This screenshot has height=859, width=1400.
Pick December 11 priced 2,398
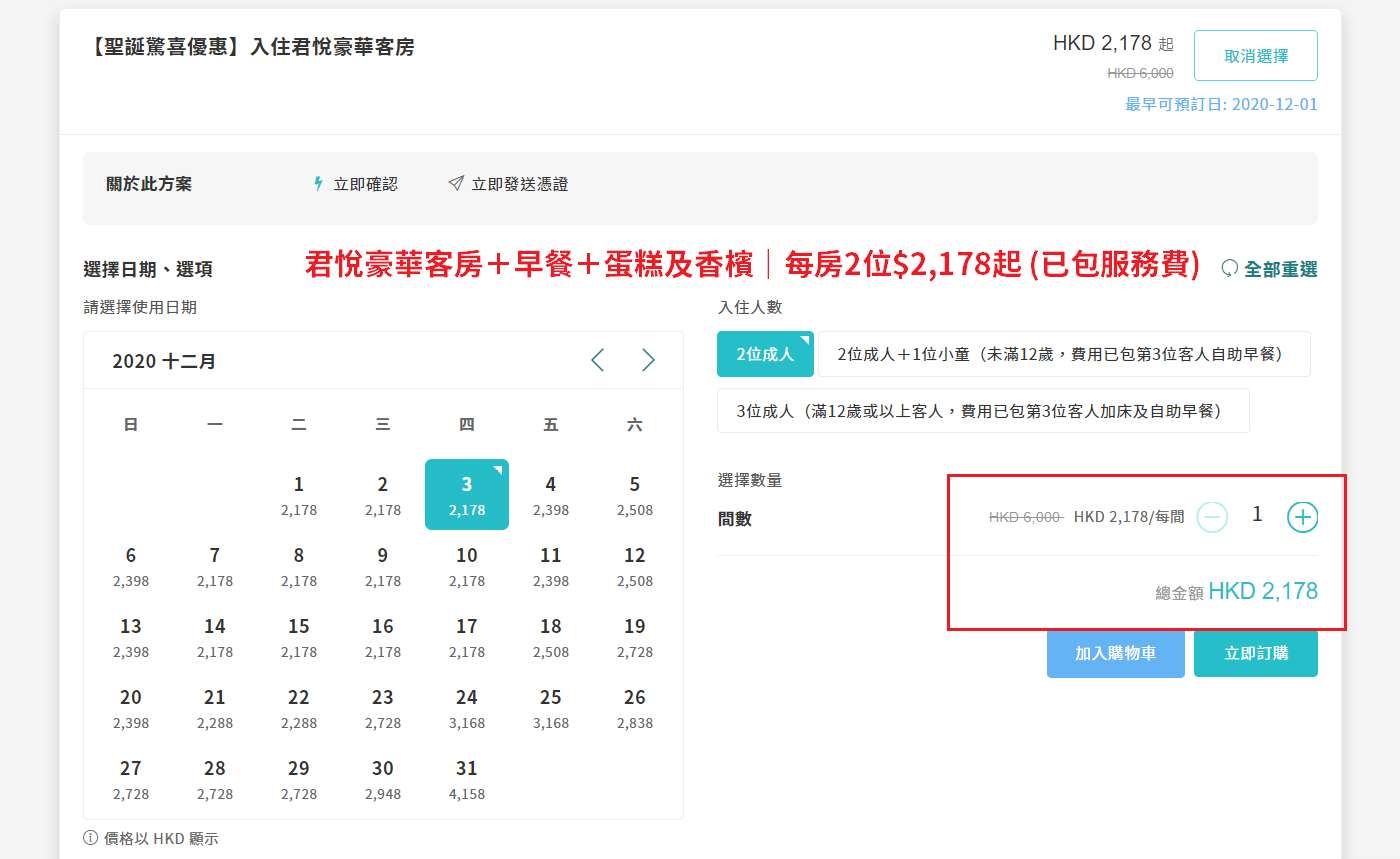point(551,566)
